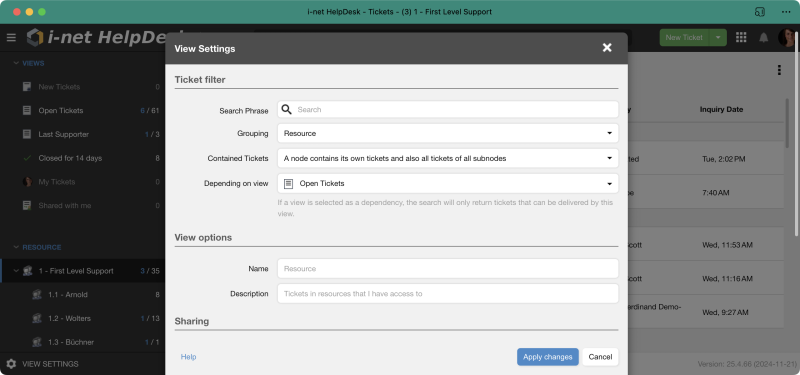This screenshot has width=800, height=375.
Task: Click the user avatar picture
Action: point(786,37)
